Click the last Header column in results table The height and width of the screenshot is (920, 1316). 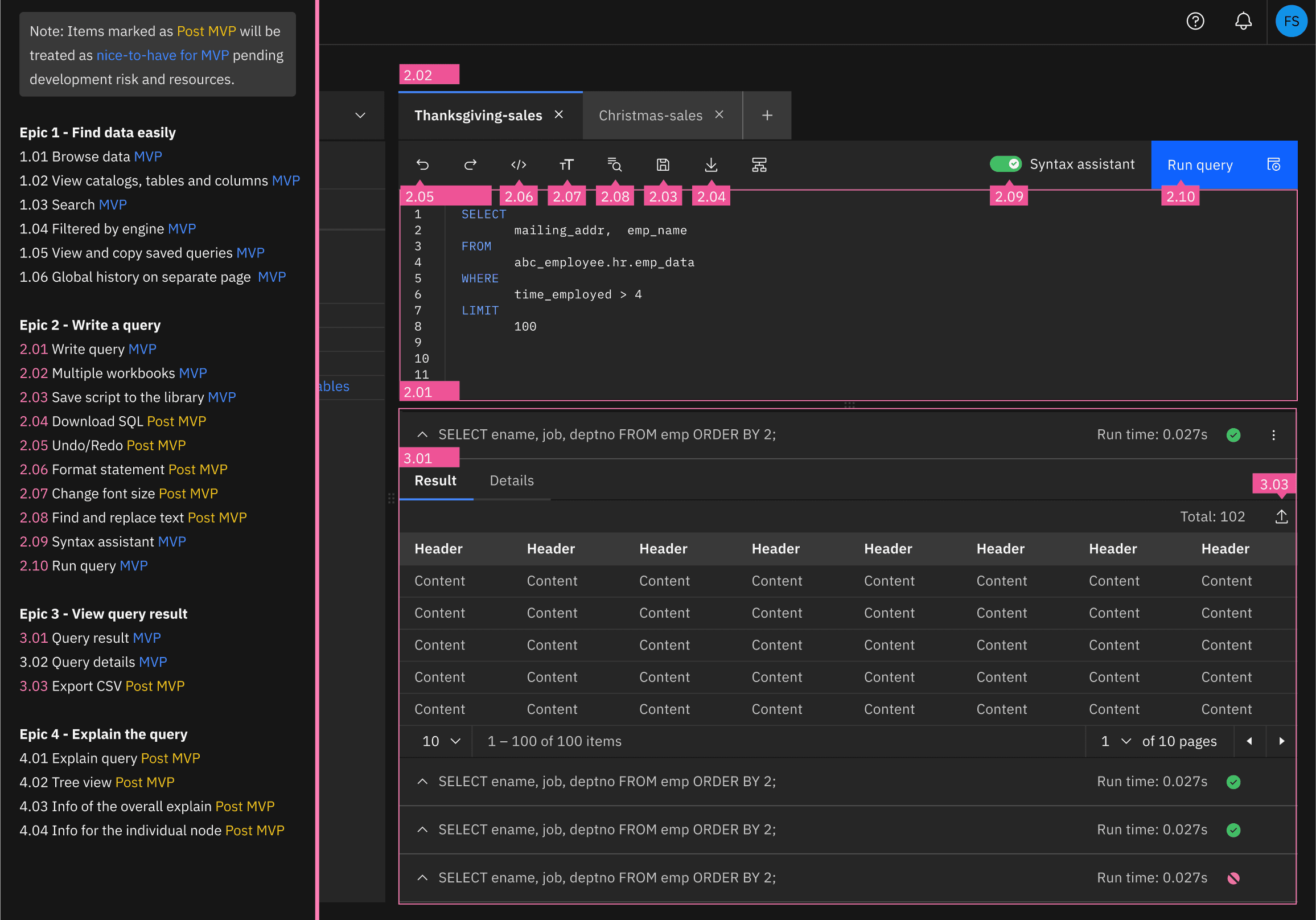pos(1225,549)
